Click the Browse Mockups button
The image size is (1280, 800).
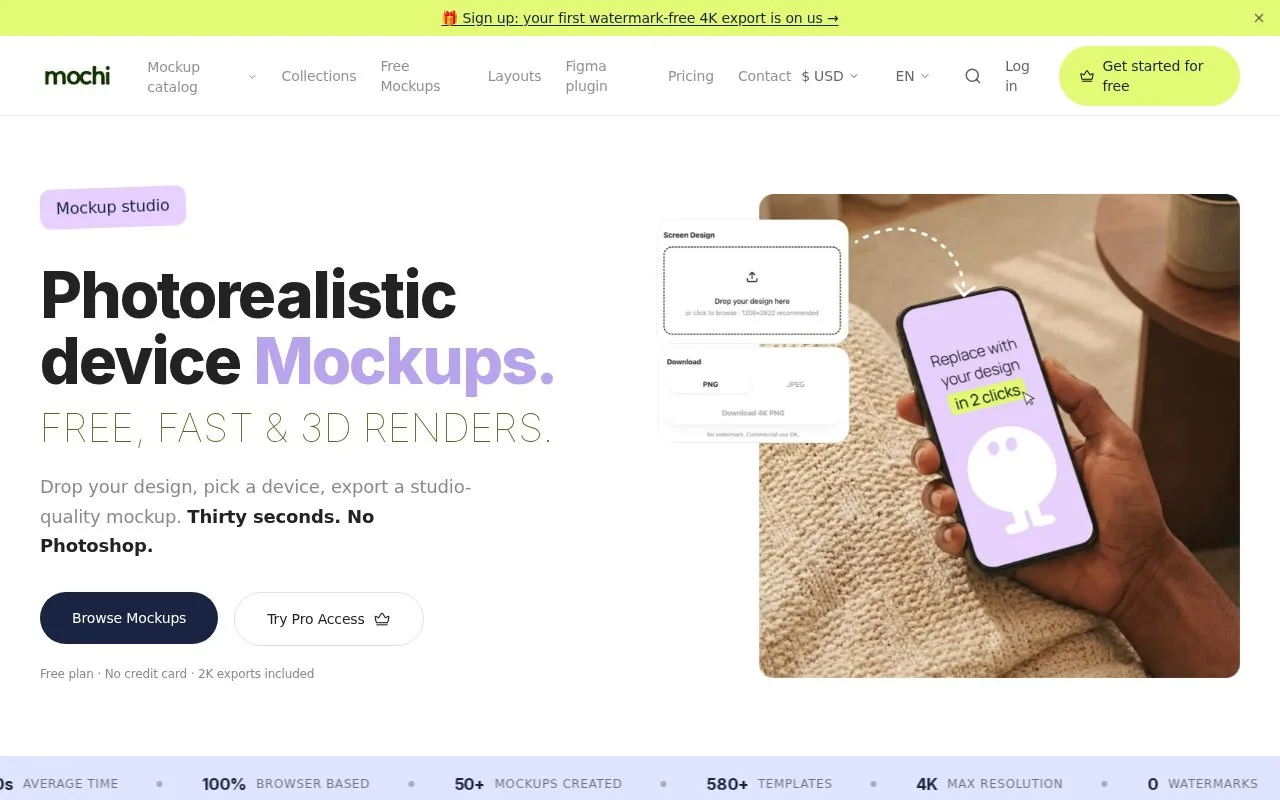[129, 618]
